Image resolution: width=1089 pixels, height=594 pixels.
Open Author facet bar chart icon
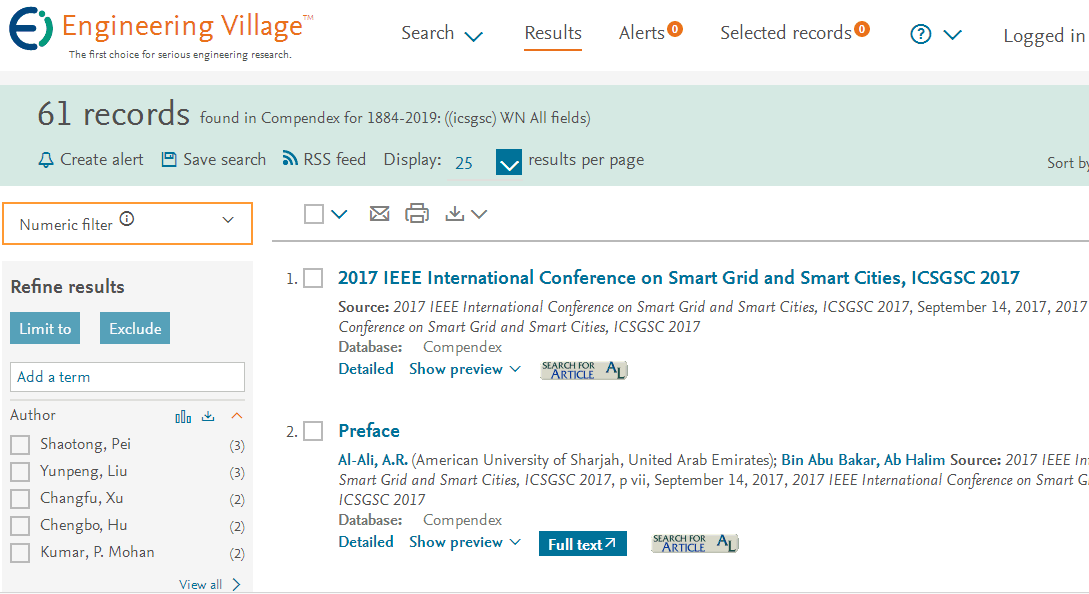tap(183, 416)
